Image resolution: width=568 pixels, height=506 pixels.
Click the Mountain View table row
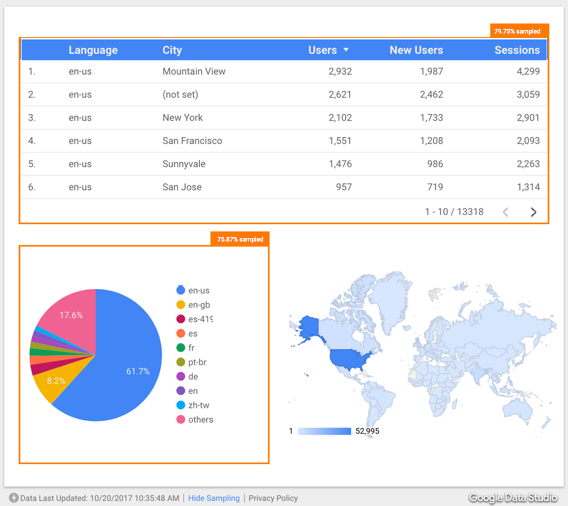(x=284, y=71)
